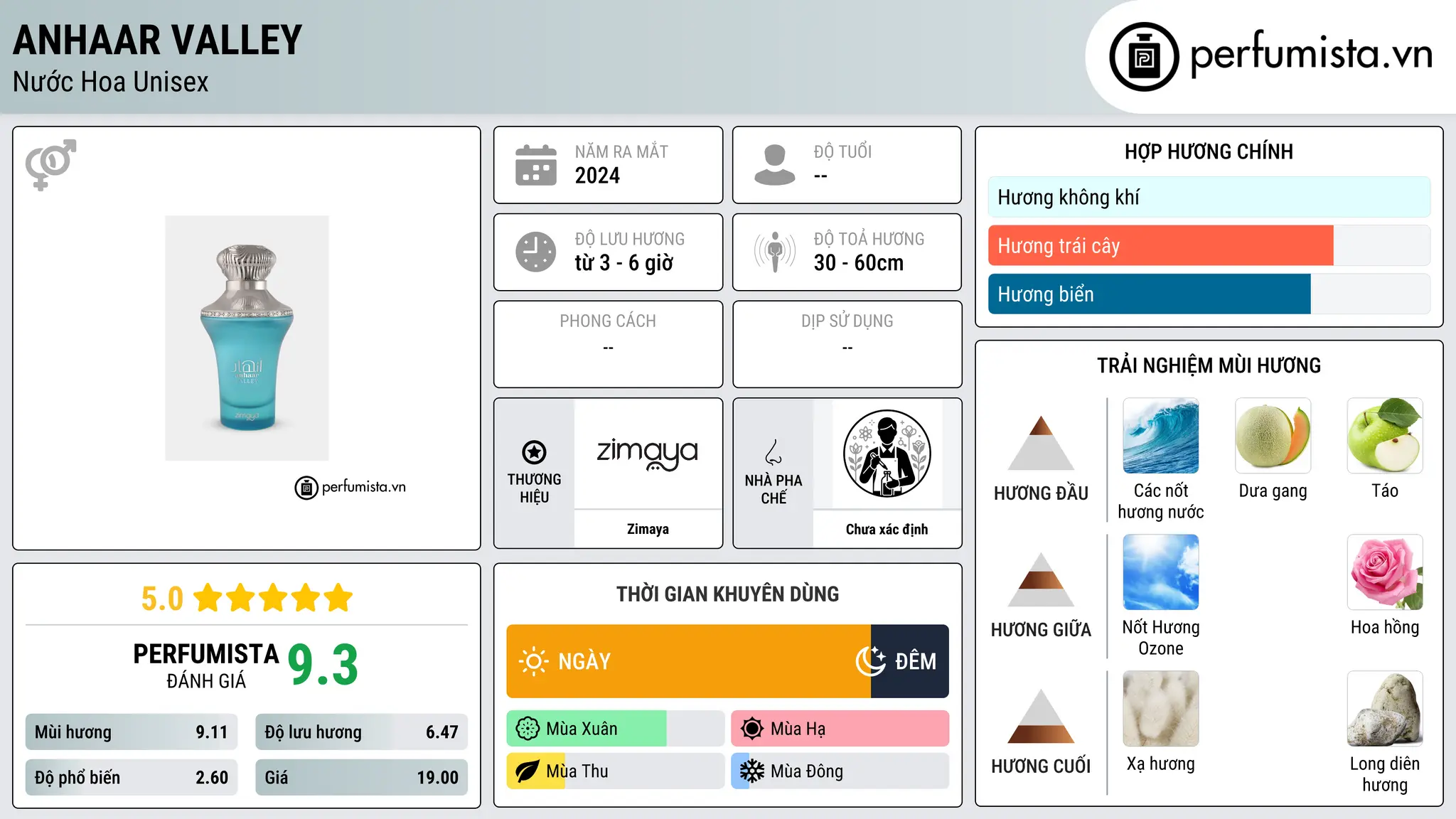
Task: Click the Độ phổ biến 2.60 score
Action: point(132,778)
